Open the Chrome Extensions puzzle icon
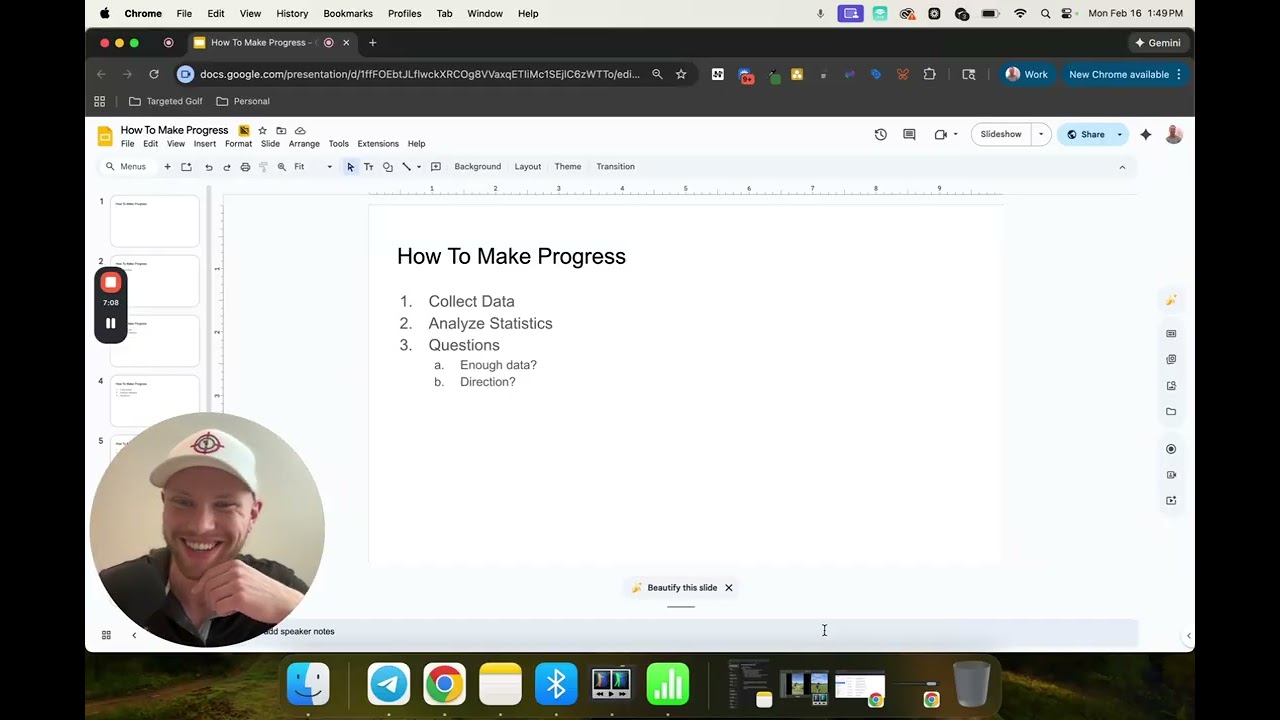This screenshot has height=720, width=1280. coord(930,74)
